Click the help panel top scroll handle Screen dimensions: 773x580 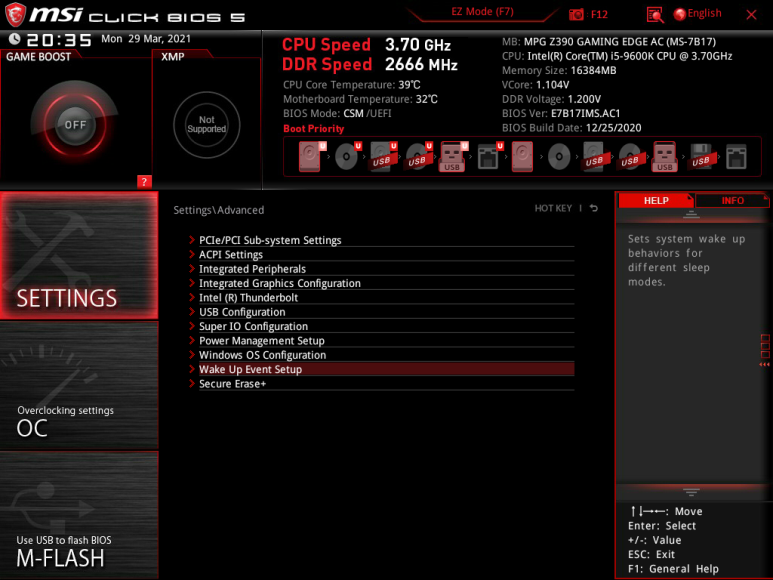click(x=691, y=214)
